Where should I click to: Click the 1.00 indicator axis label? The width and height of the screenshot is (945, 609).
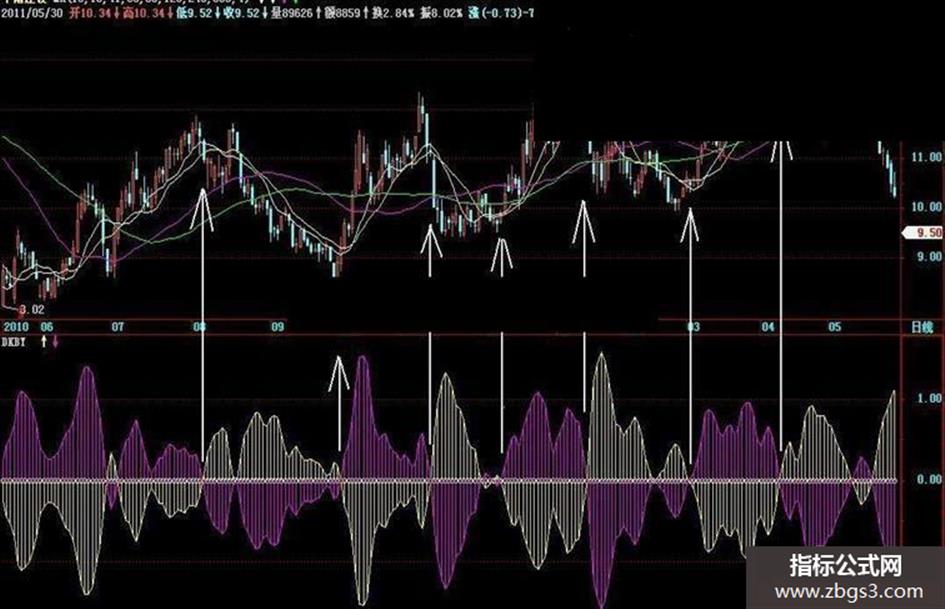(x=929, y=398)
